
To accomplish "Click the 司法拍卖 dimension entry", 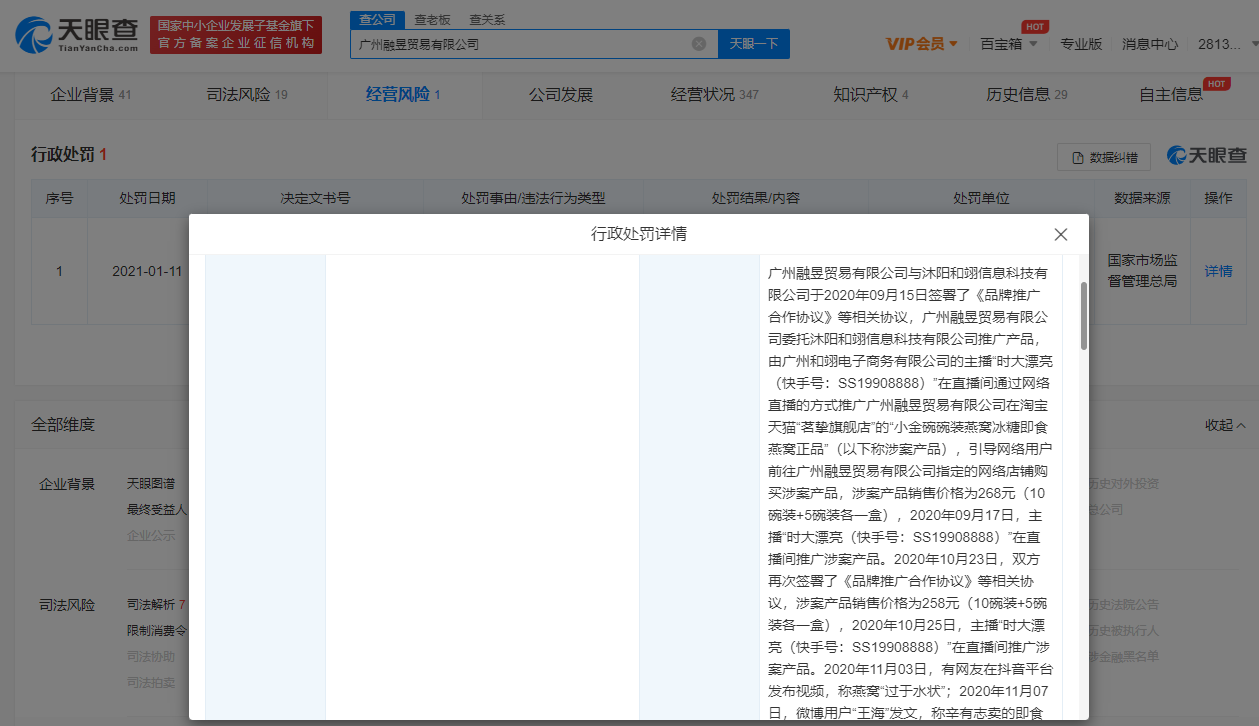I will [151, 682].
